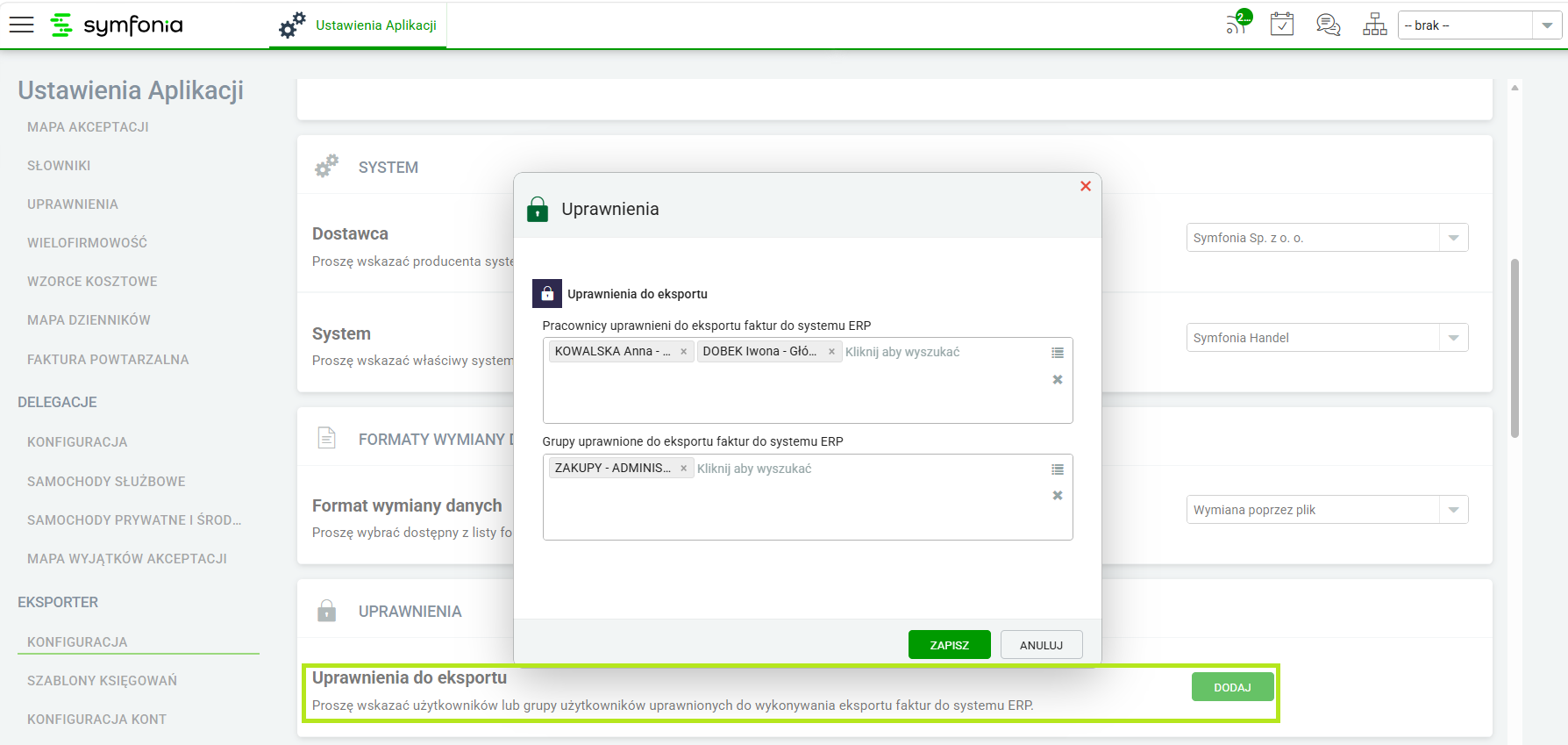
Task: Click the ZAPISZ save button
Action: (x=950, y=645)
